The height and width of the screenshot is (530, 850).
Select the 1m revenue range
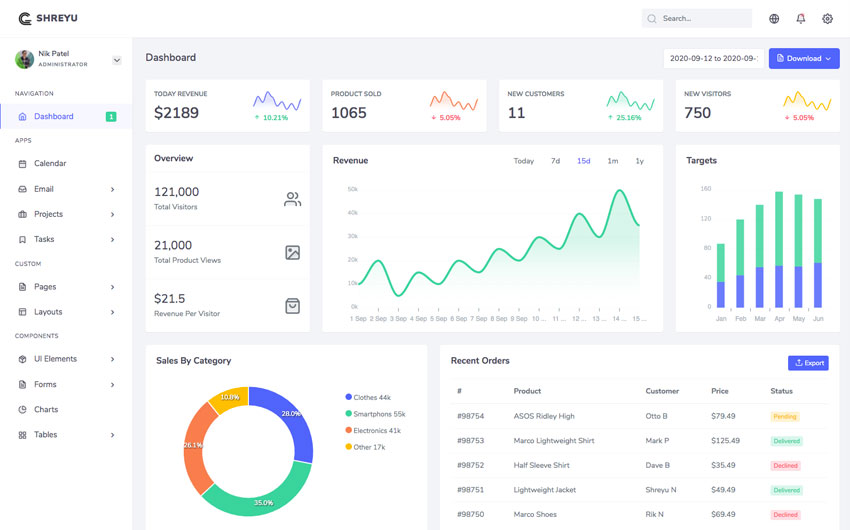pyautogui.click(x=613, y=161)
